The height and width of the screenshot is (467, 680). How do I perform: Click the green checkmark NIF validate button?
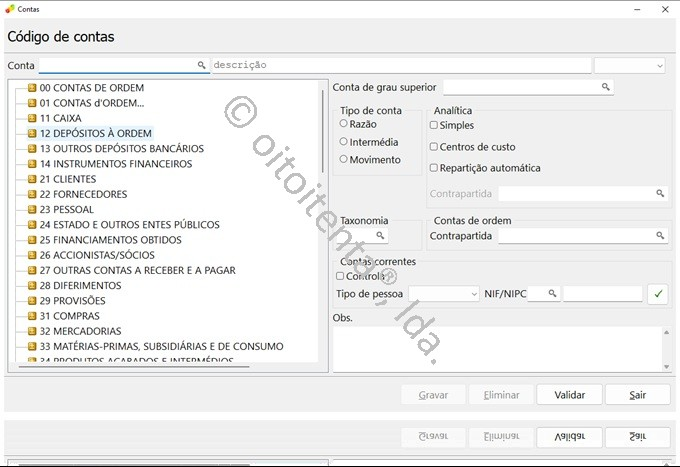(658, 294)
